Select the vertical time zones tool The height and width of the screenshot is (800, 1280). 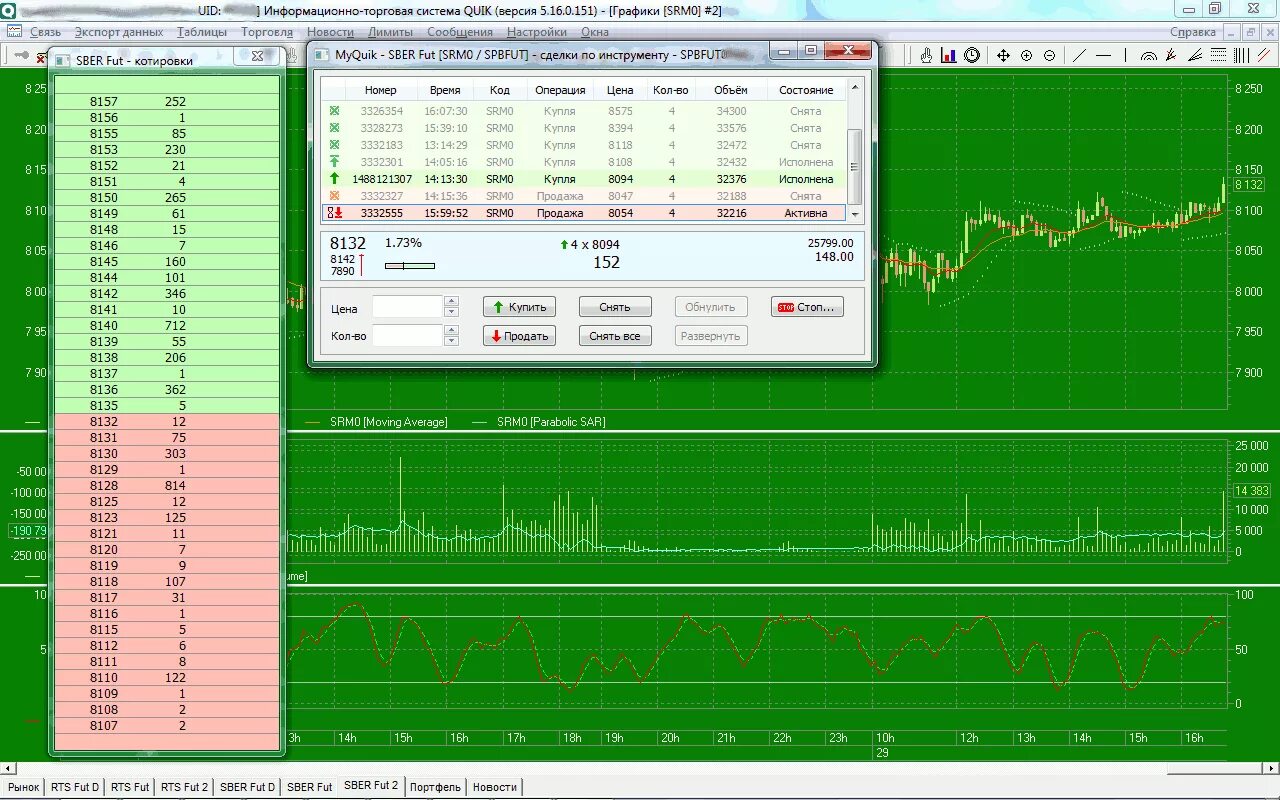1242,55
